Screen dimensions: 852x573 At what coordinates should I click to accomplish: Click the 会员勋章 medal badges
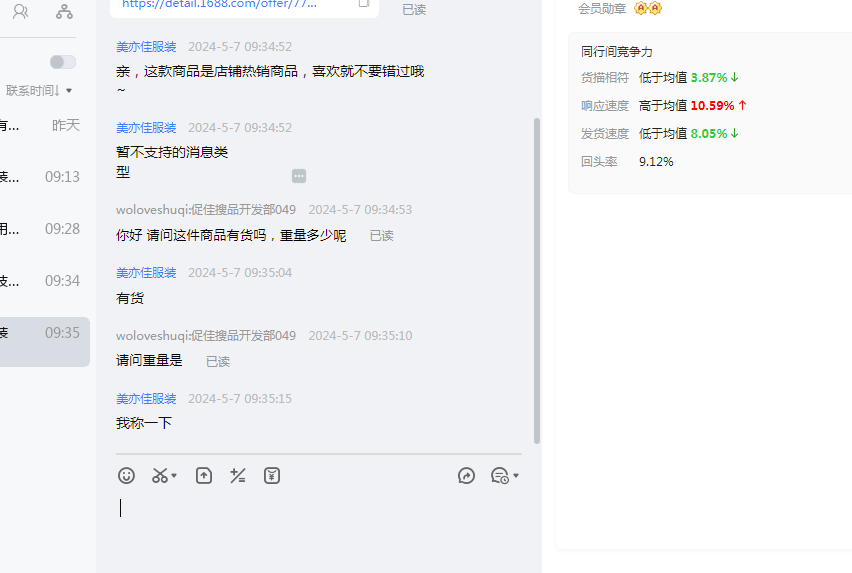point(648,8)
